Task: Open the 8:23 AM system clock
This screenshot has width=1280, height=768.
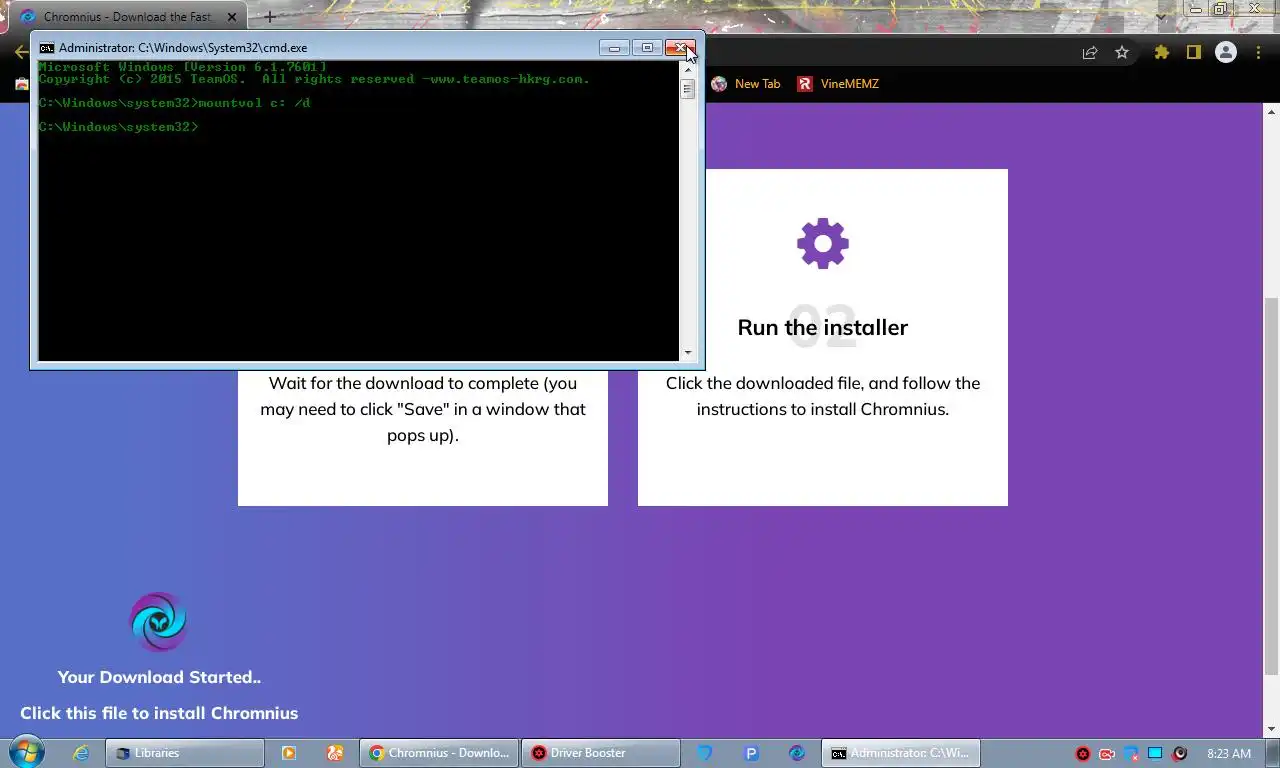Action: coord(1229,754)
